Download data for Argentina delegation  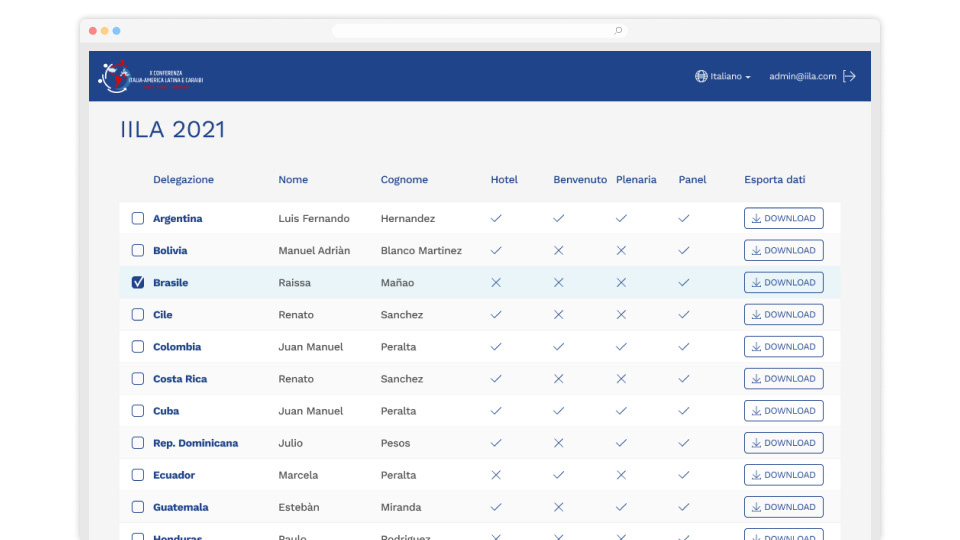coord(784,219)
